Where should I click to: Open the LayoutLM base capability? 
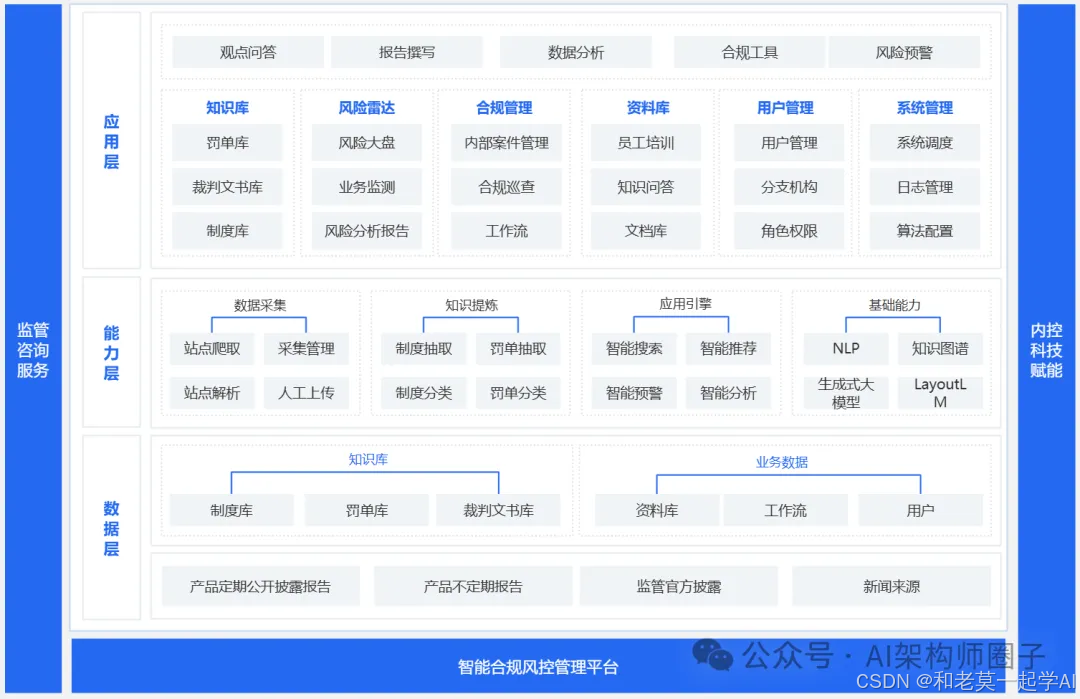pos(940,392)
